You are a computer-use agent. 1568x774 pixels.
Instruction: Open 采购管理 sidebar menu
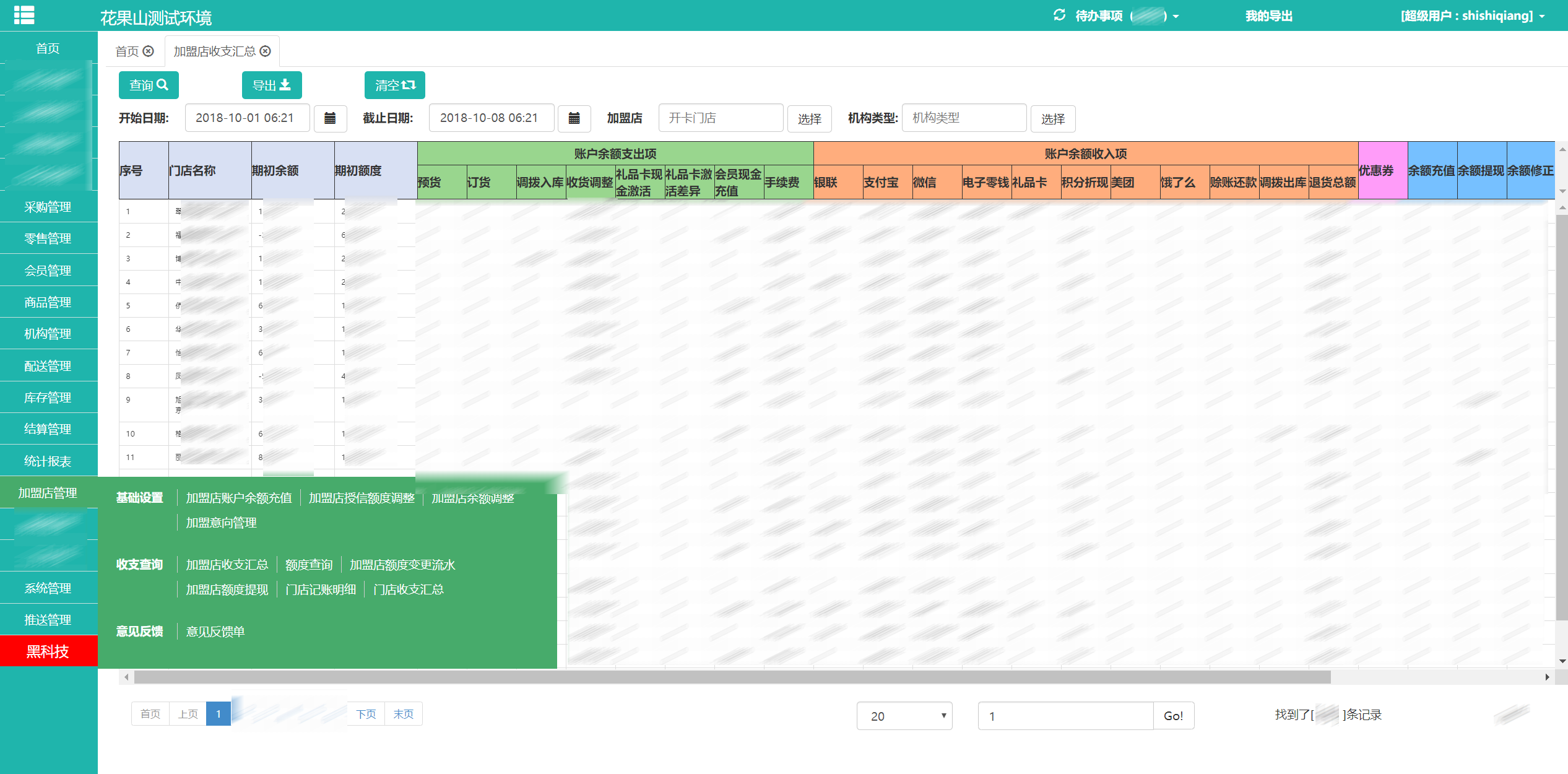point(48,207)
